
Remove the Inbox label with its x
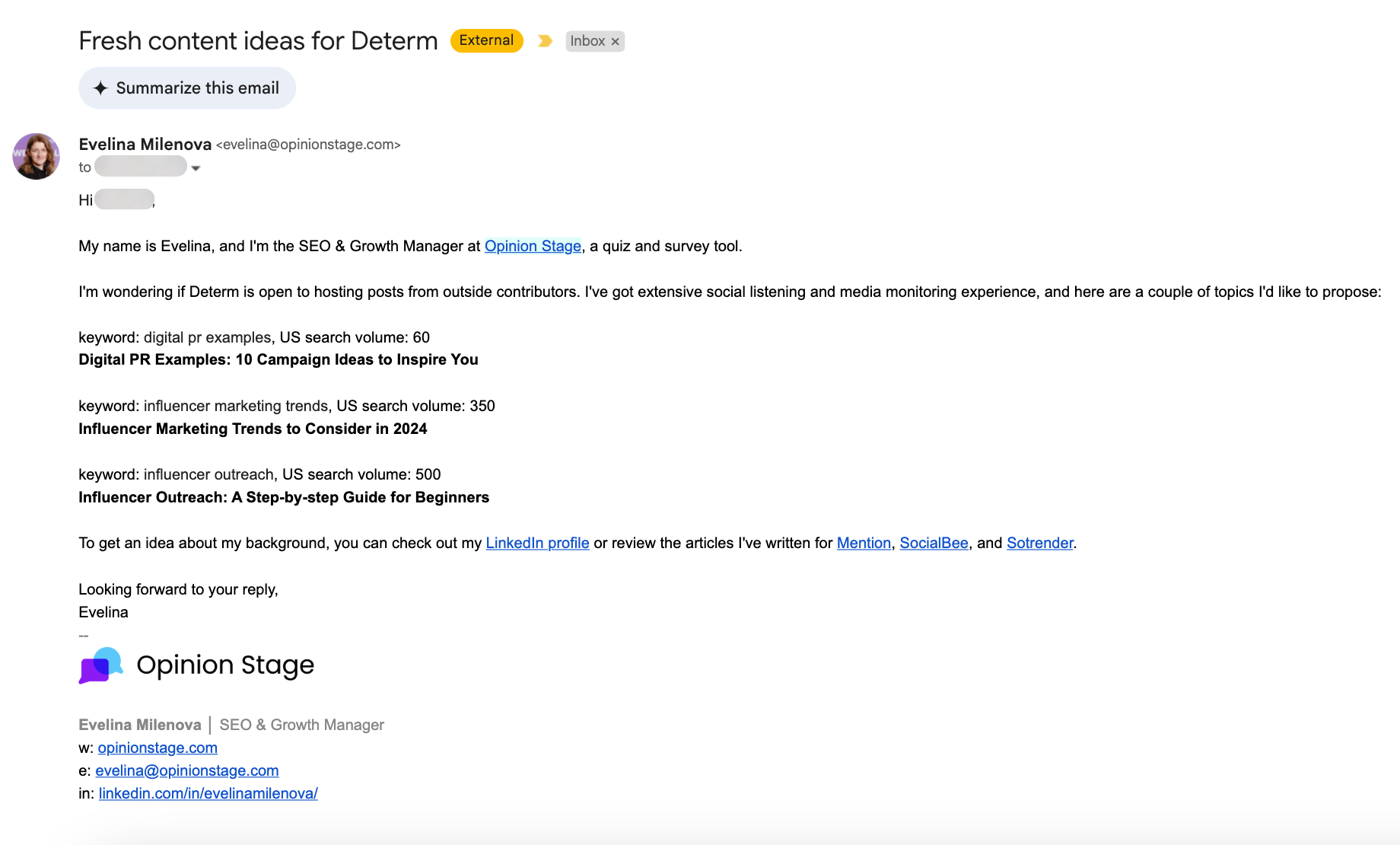(x=615, y=41)
